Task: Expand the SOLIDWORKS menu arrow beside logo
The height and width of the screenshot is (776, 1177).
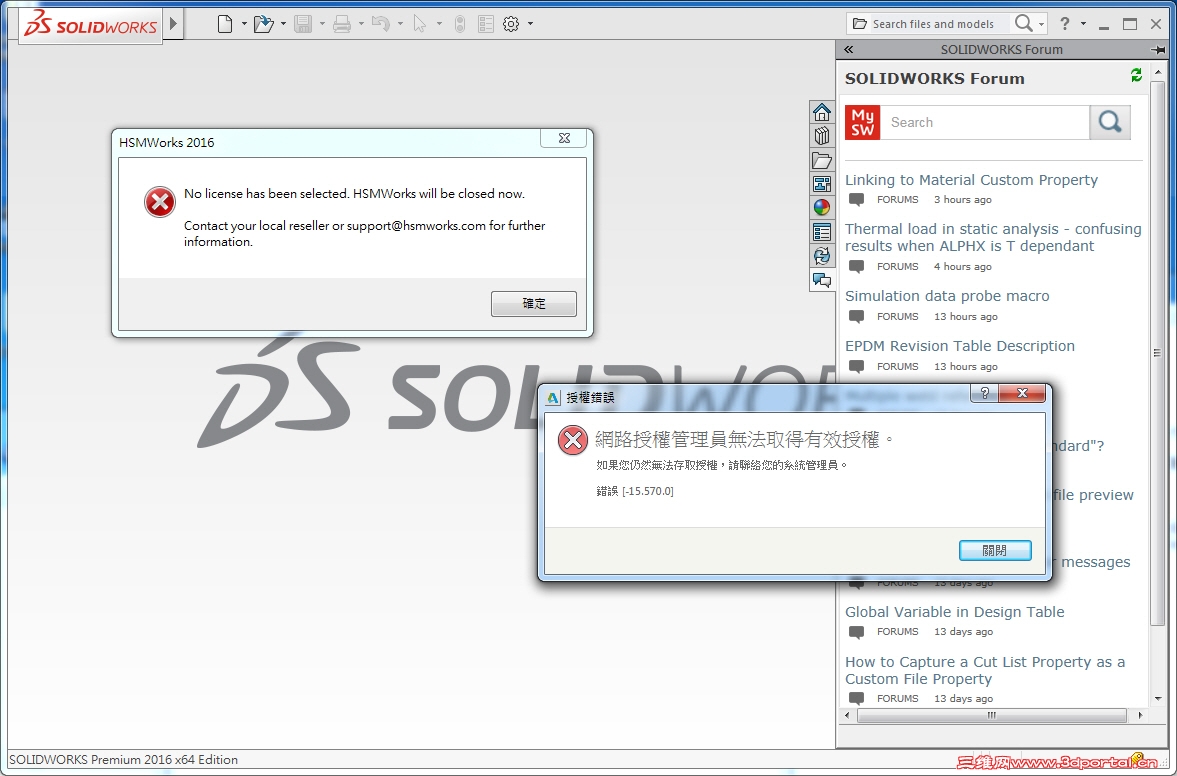Action: coord(173,24)
